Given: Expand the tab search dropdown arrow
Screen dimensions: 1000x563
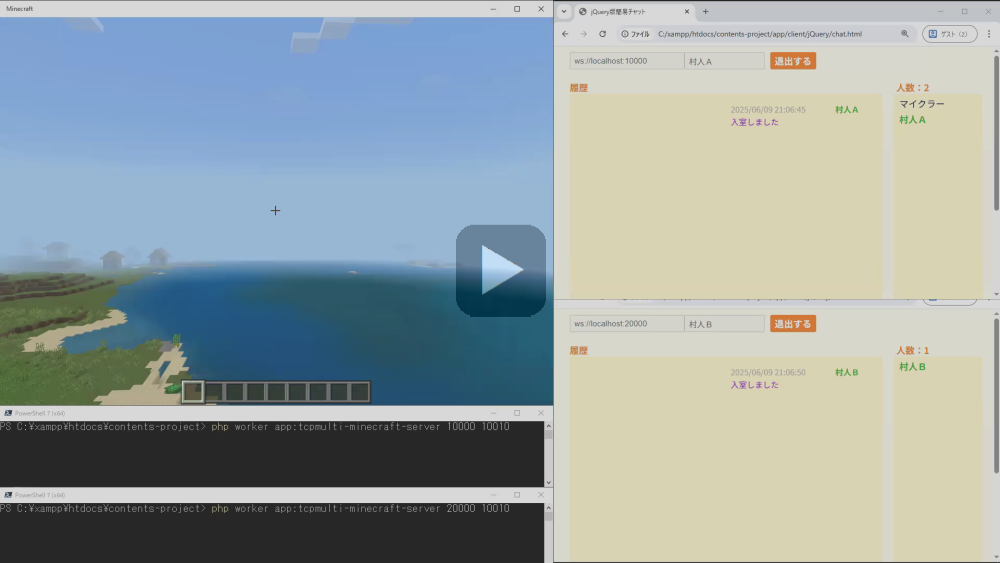Looking at the screenshot, I should (x=564, y=11).
